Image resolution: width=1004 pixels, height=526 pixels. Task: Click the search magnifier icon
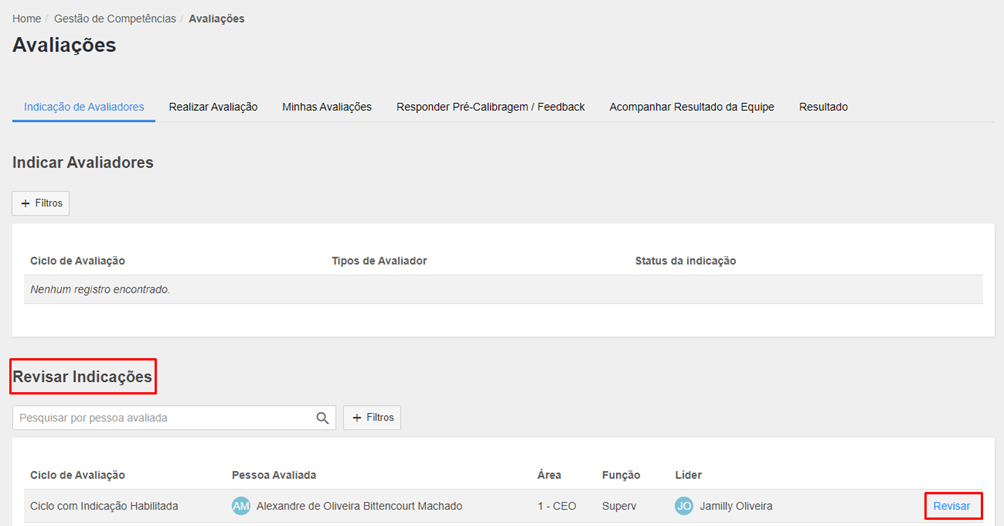pyautogui.click(x=322, y=418)
